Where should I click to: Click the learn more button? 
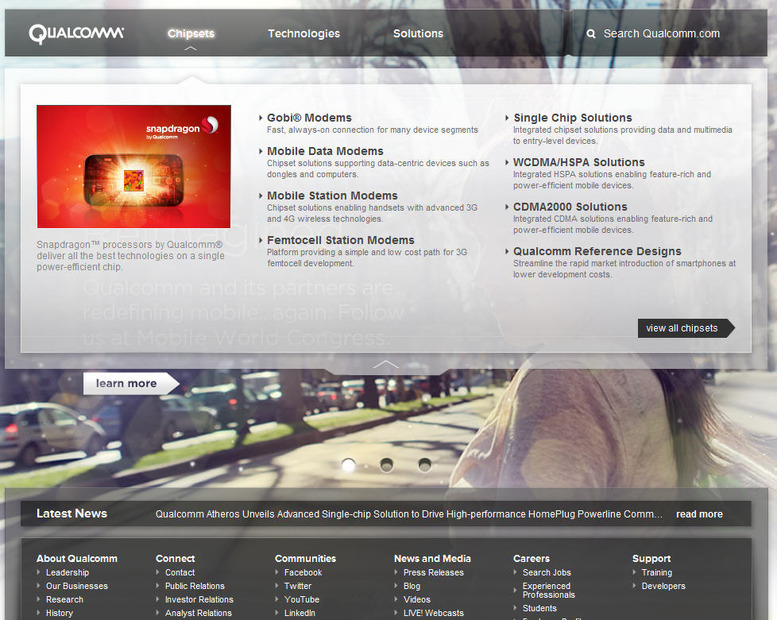pyautogui.click(x=131, y=384)
